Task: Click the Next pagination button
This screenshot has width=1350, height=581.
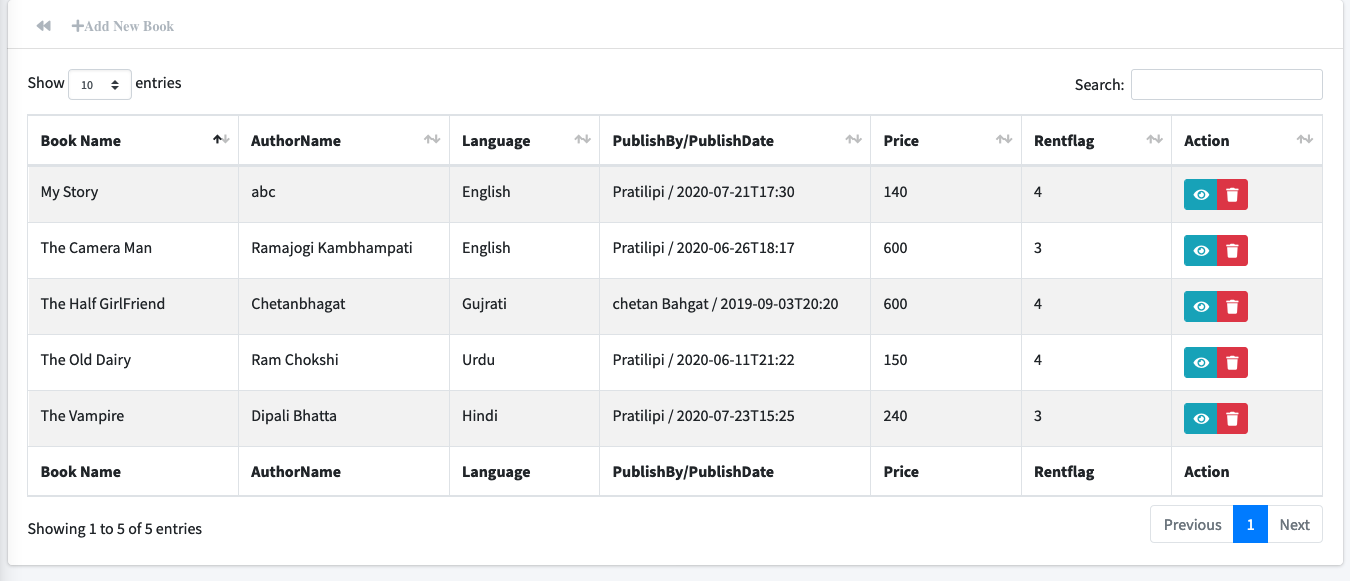Action: coord(1294,525)
